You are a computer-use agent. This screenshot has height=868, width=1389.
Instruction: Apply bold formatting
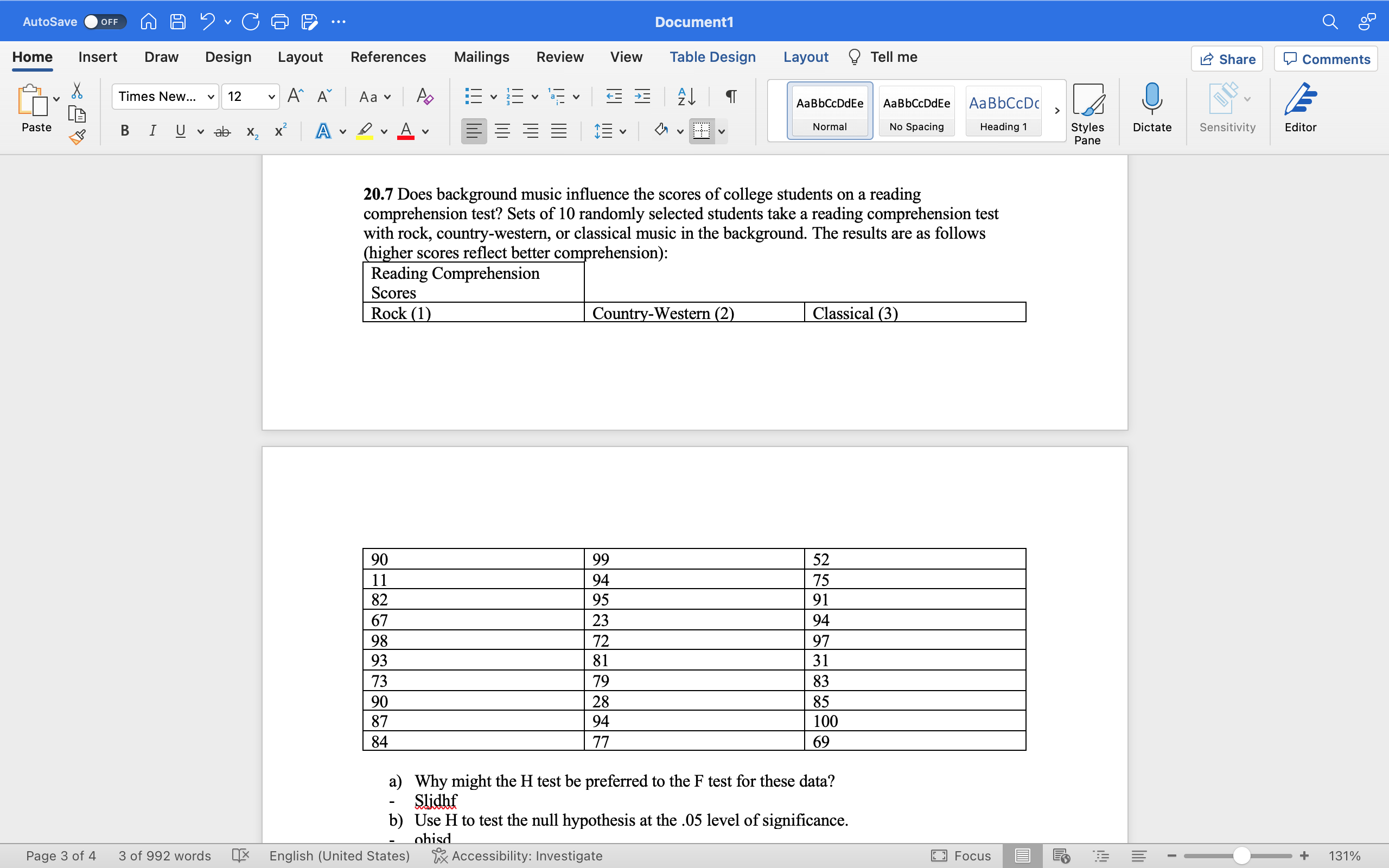125,131
